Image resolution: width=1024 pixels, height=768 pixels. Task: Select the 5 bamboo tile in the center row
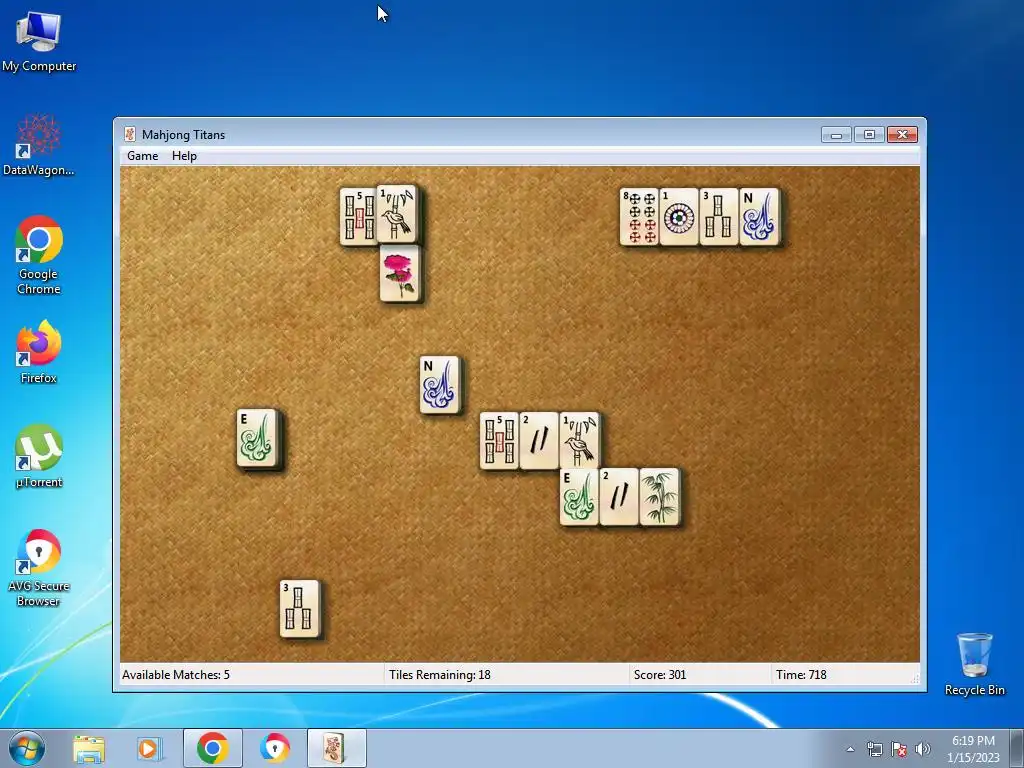(500, 441)
